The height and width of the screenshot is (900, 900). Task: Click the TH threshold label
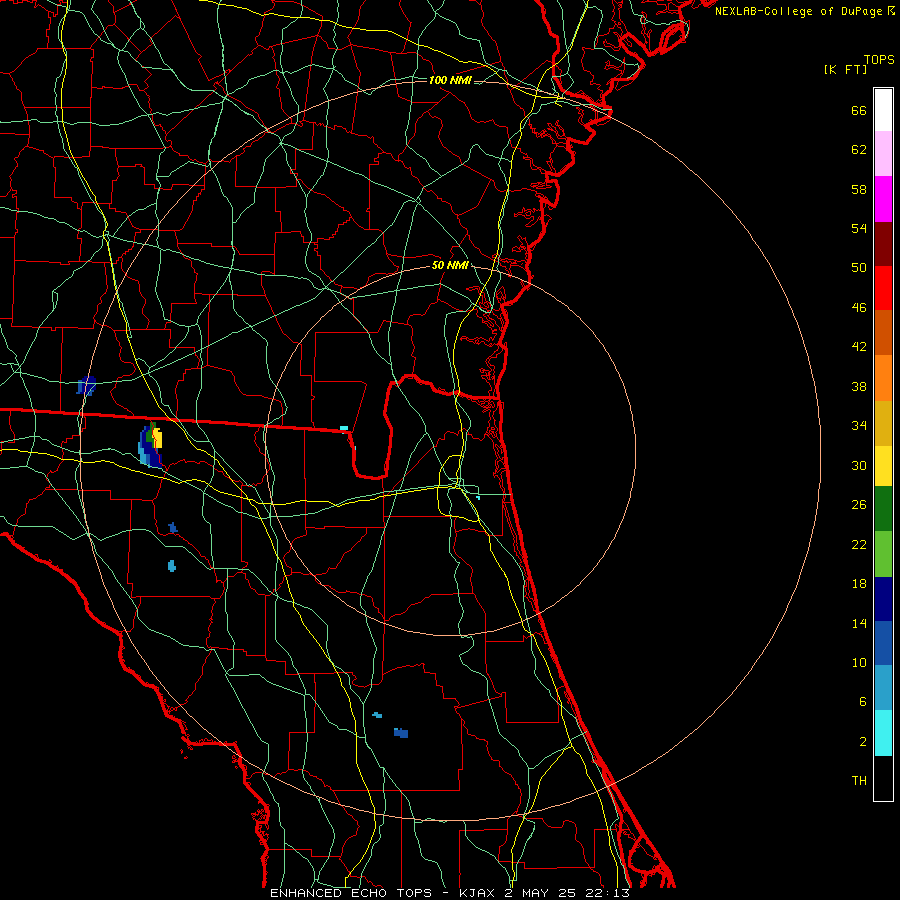coord(859,781)
